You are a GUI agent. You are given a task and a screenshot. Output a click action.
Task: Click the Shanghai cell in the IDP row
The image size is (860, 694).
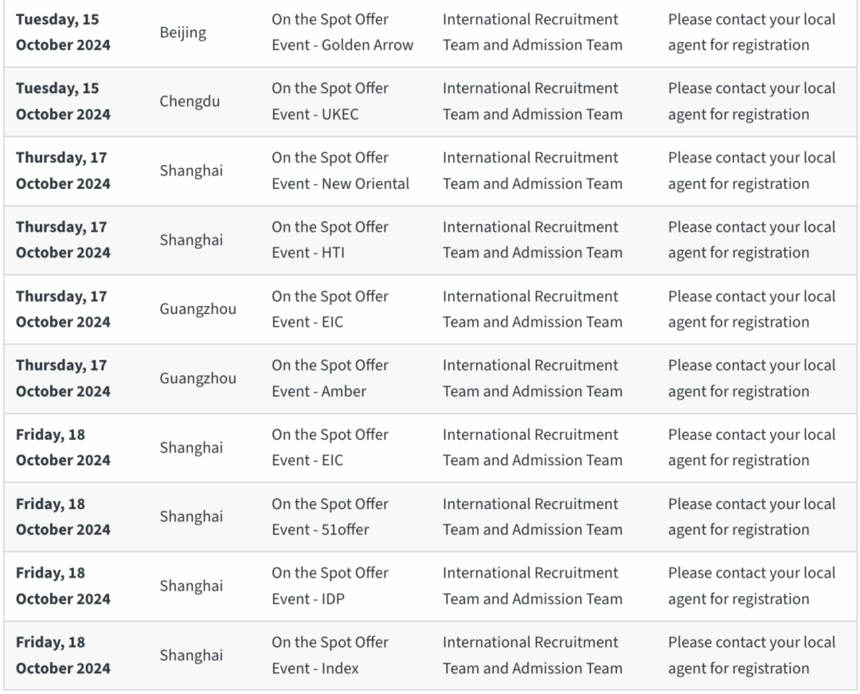191,586
